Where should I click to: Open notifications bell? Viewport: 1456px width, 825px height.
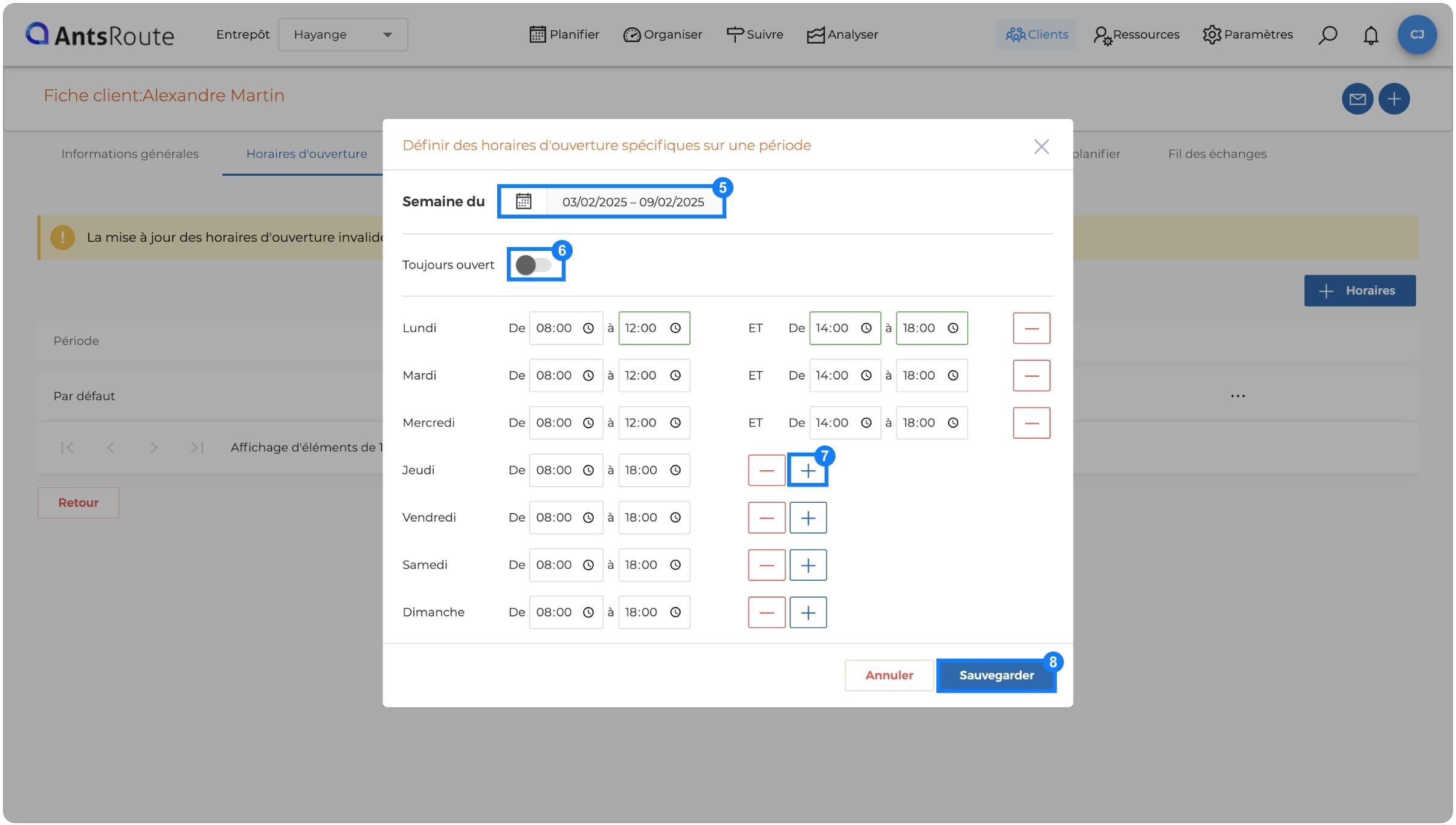point(1371,35)
